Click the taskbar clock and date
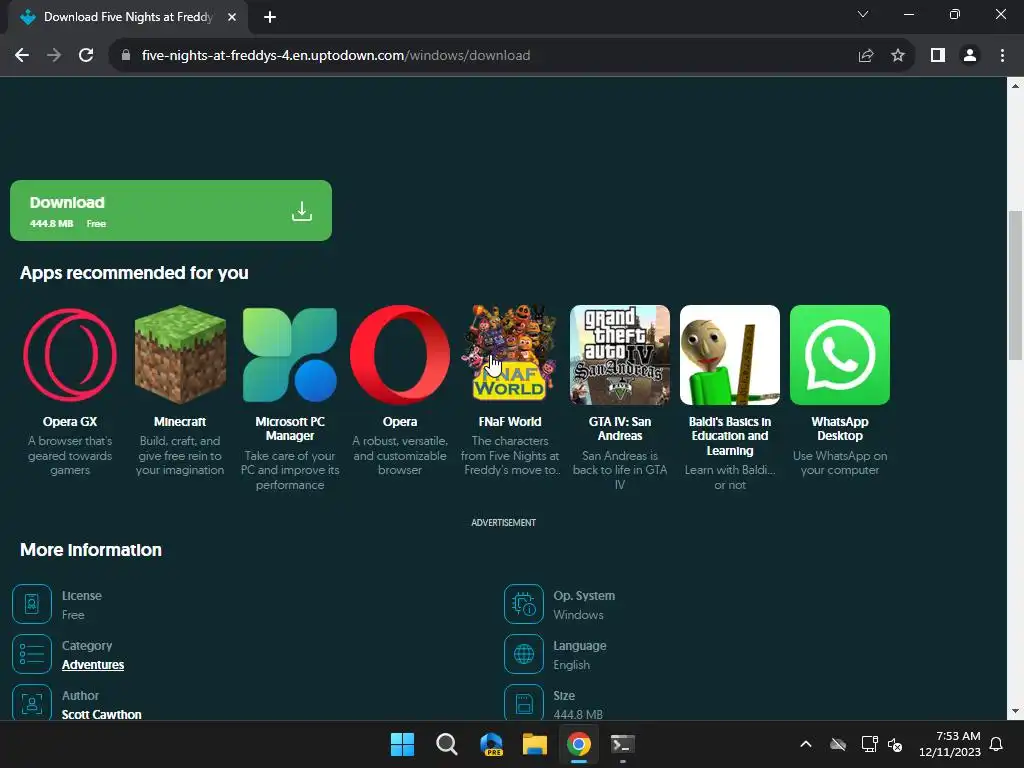The height and width of the screenshot is (768, 1024). pos(950,744)
